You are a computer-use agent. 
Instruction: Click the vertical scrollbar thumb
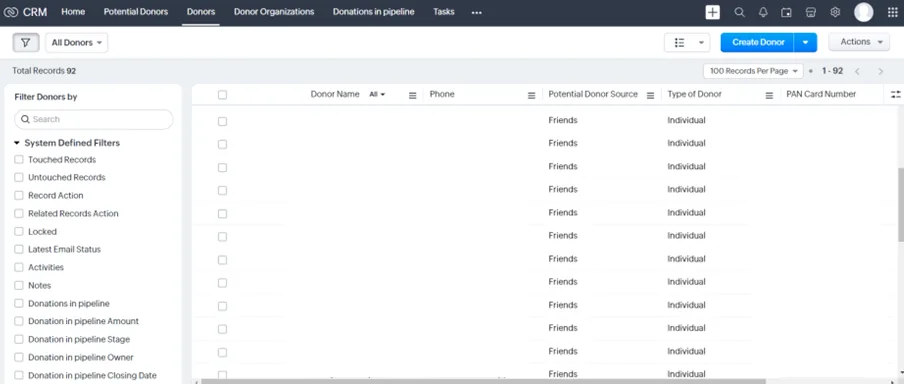[x=901, y=205]
